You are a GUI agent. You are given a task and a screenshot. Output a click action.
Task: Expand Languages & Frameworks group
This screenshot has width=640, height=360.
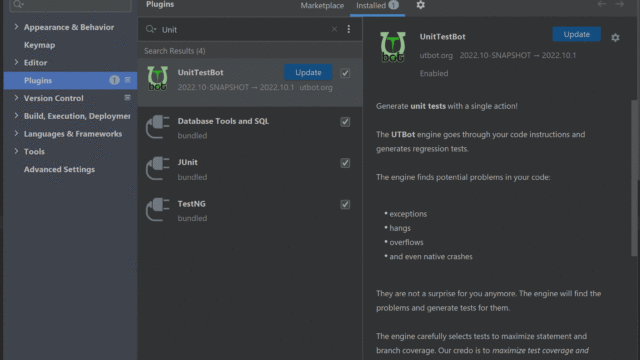tap(16, 133)
